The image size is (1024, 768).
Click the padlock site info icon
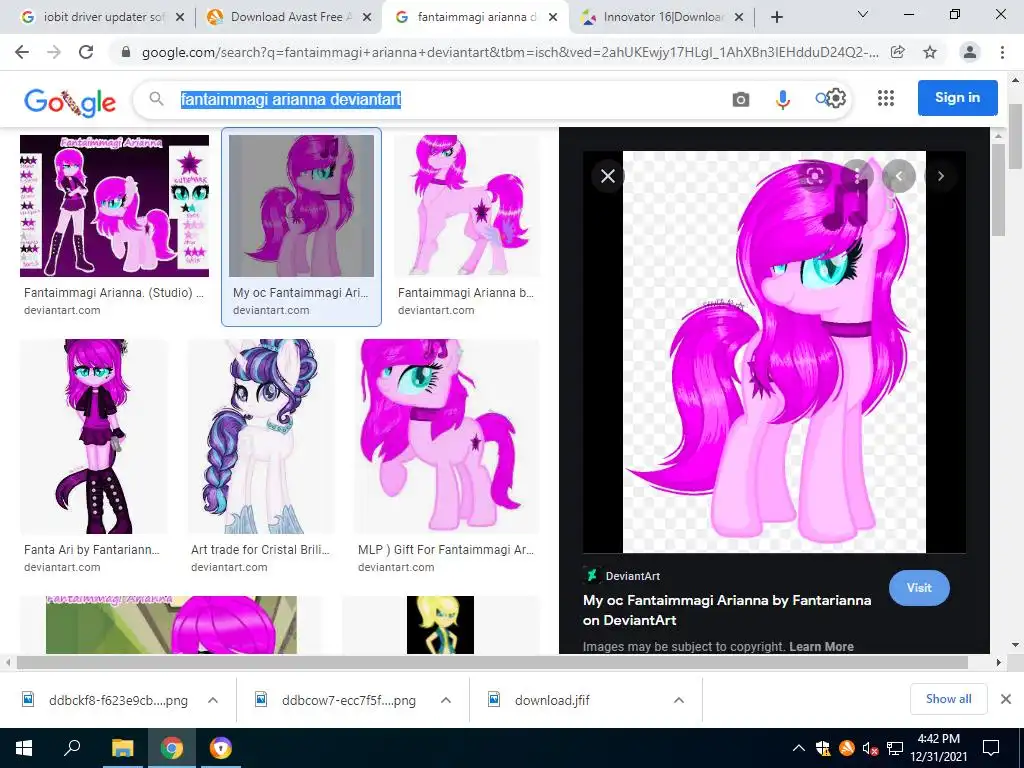126,52
